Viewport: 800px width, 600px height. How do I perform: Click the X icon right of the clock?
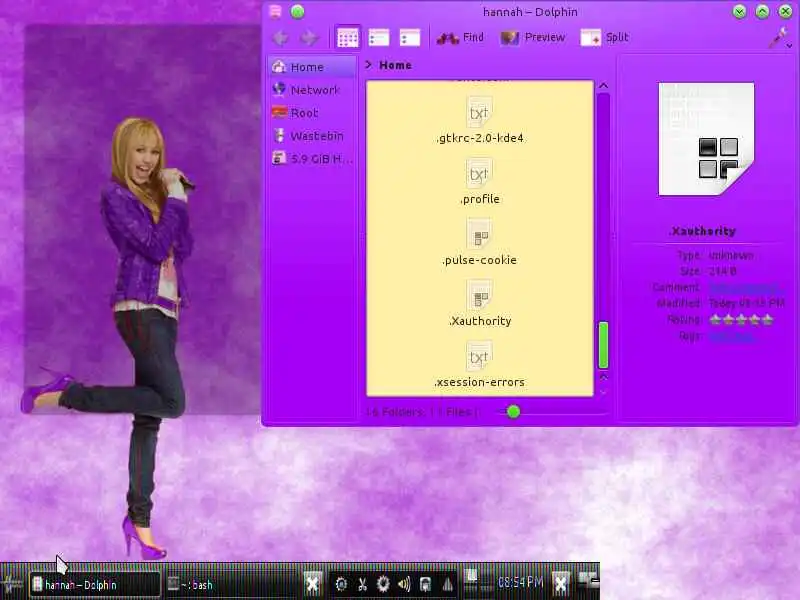(x=560, y=584)
